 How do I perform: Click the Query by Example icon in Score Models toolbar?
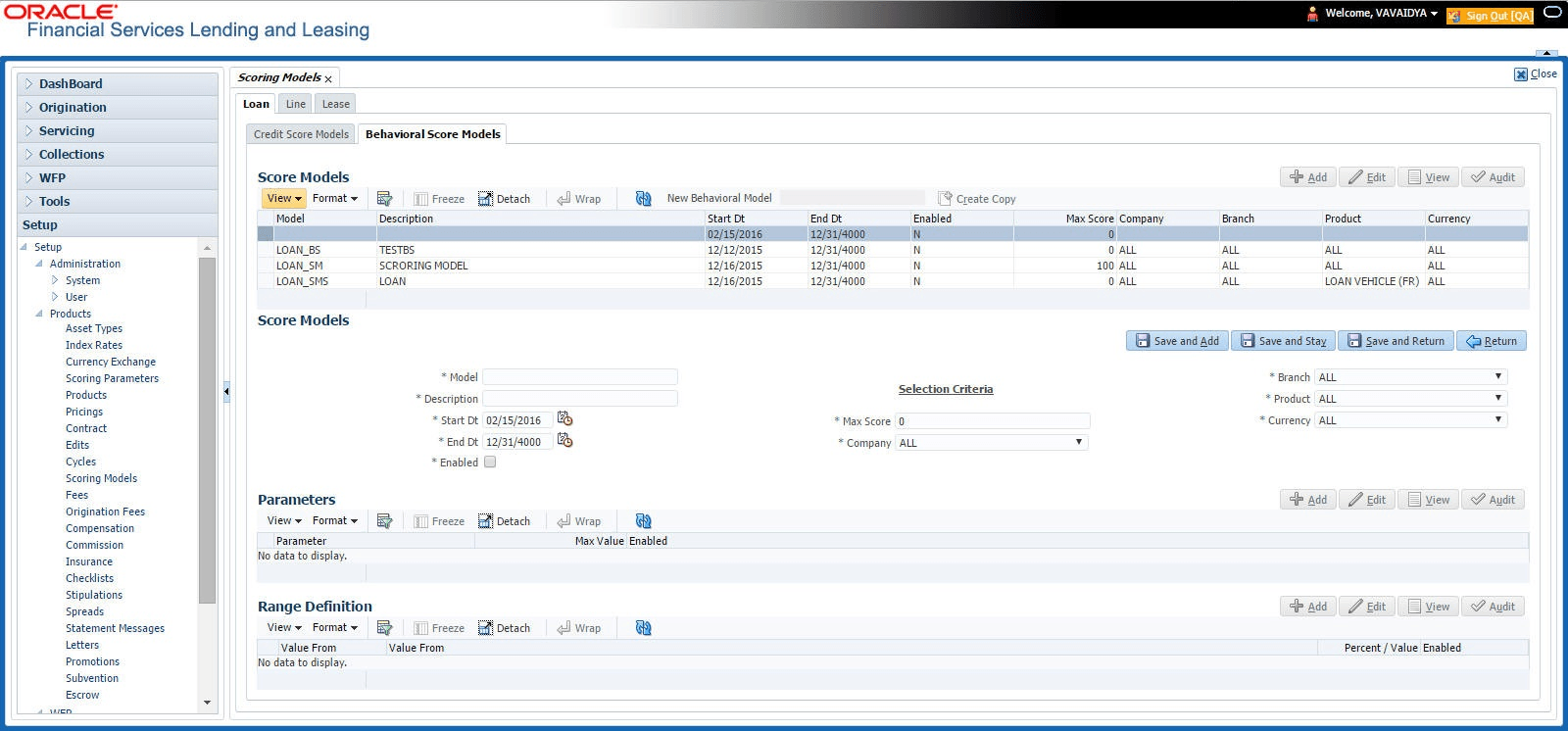pos(384,198)
